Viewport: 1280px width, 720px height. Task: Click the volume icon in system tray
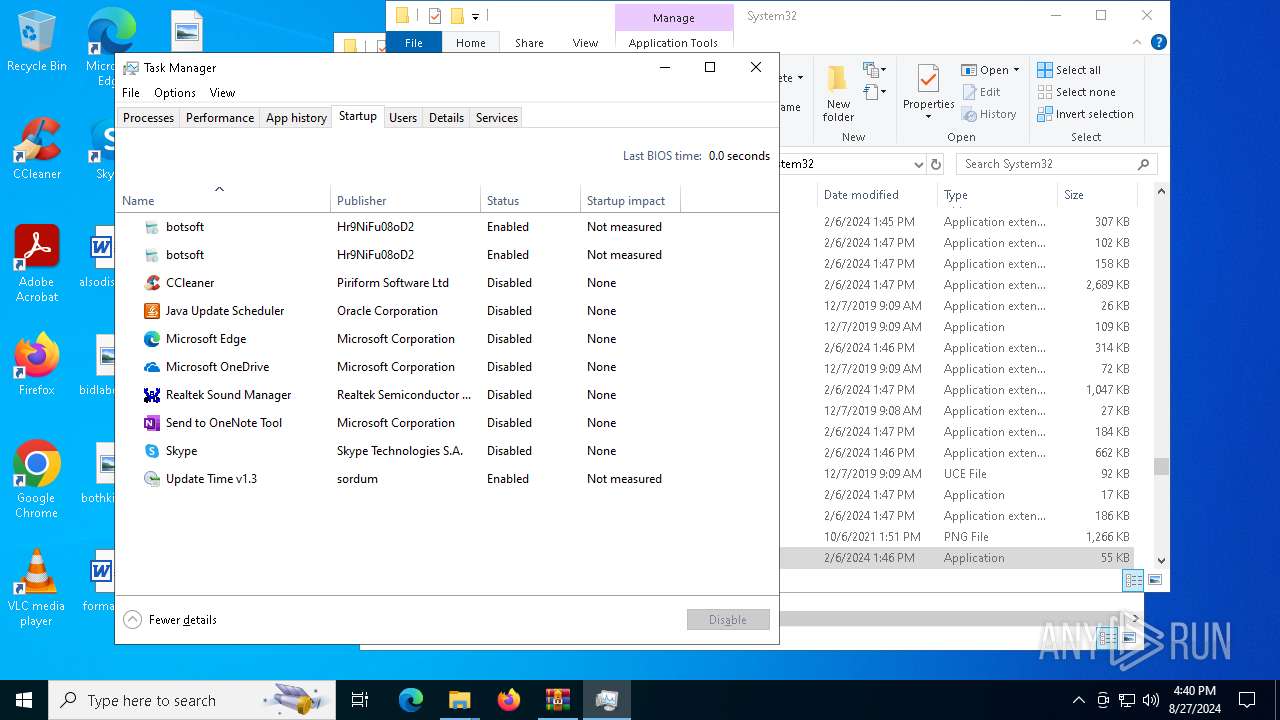coord(1150,700)
